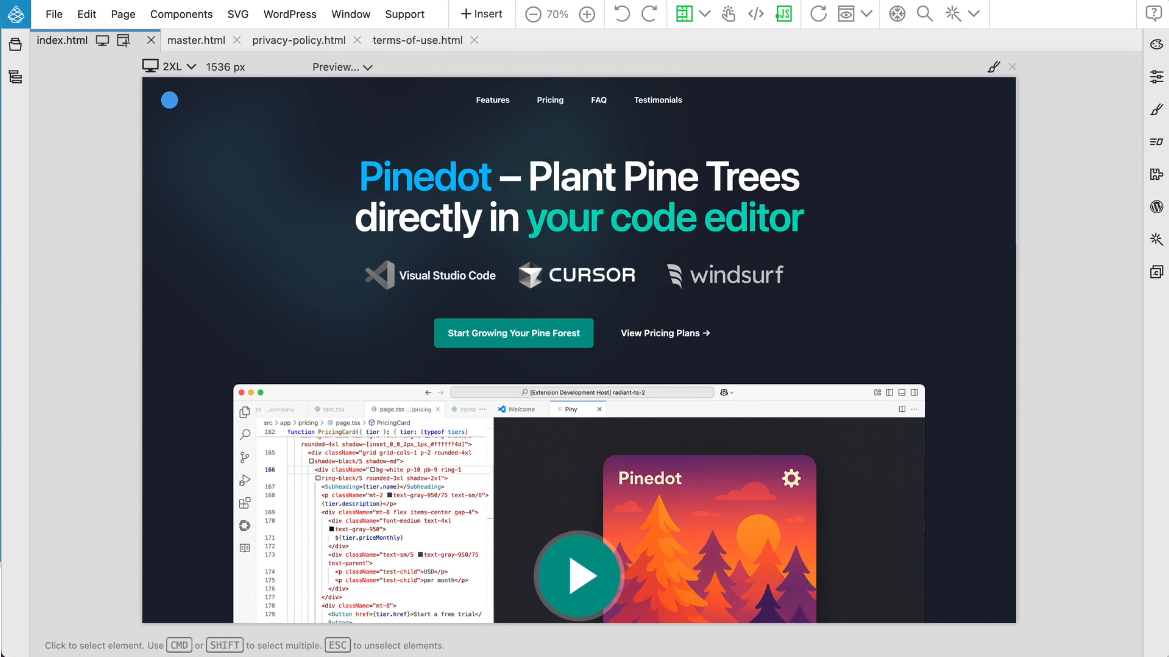Open the Components menu

(181, 14)
